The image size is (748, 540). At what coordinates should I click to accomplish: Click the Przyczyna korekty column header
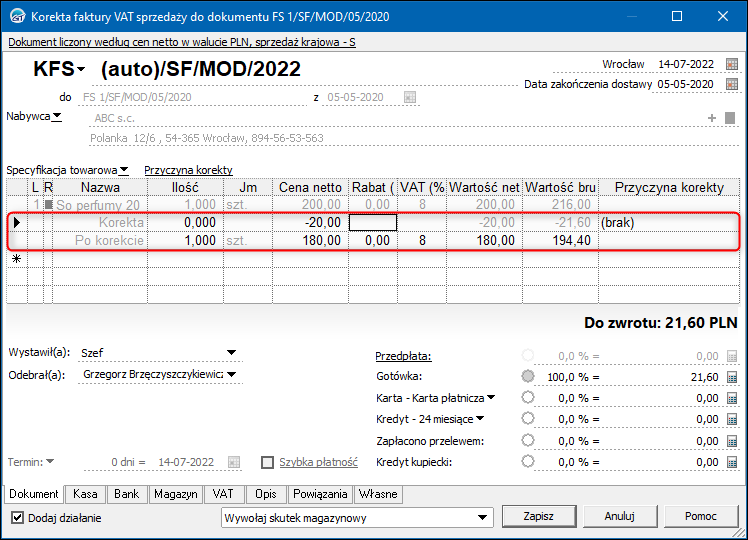pyautogui.click(x=669, y=187)
